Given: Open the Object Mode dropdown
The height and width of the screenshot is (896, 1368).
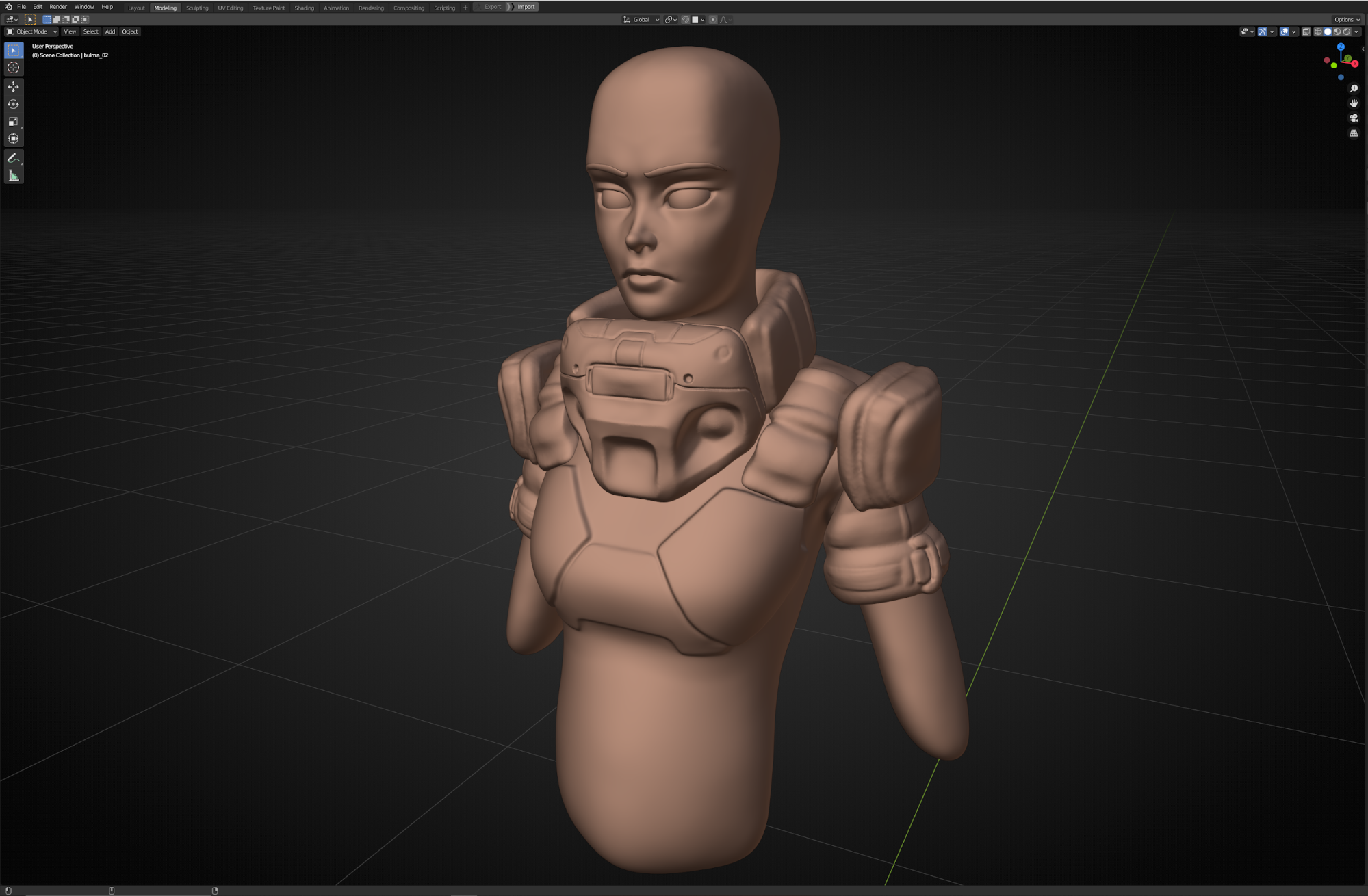Looking at the screenshot, I should tap(31, 31).
